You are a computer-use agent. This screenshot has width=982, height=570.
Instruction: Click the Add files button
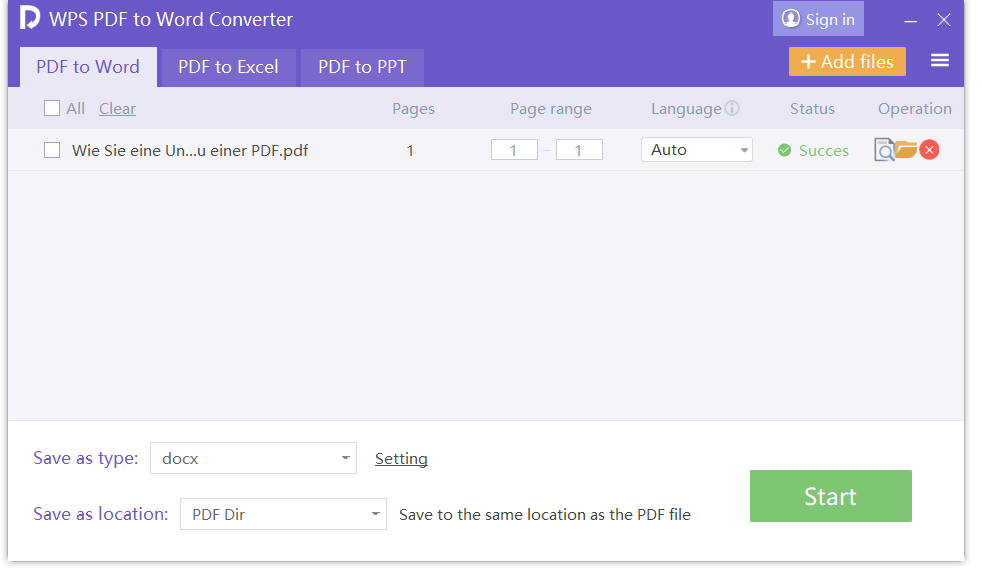pos(847,62)
